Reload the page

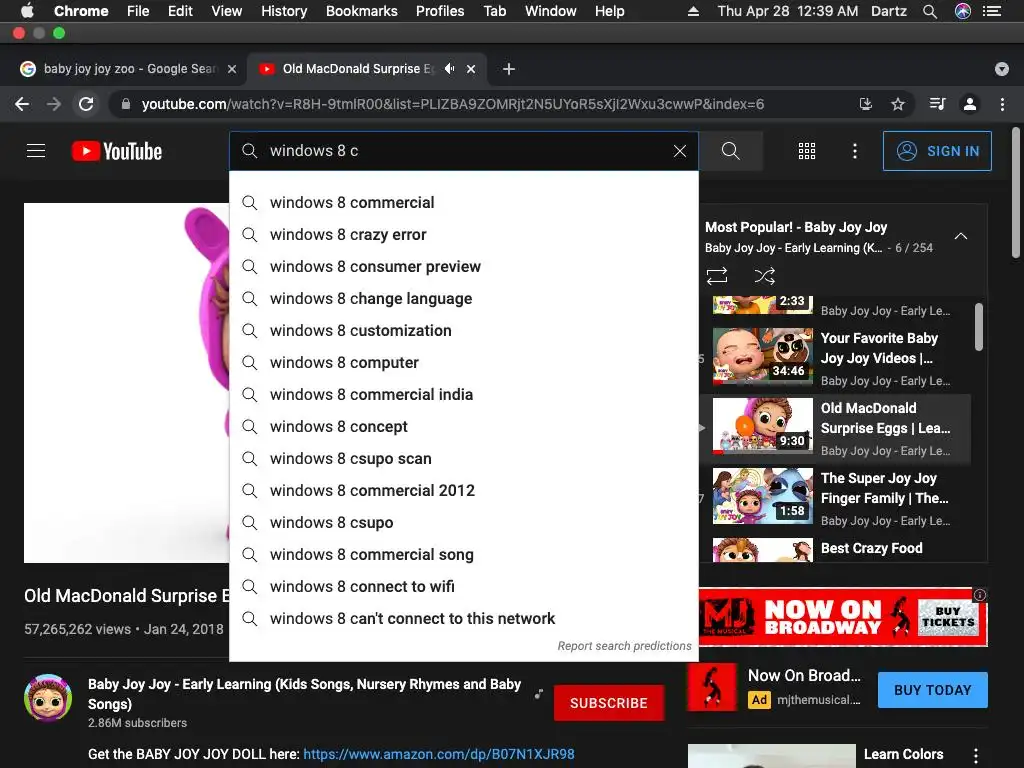86,104
